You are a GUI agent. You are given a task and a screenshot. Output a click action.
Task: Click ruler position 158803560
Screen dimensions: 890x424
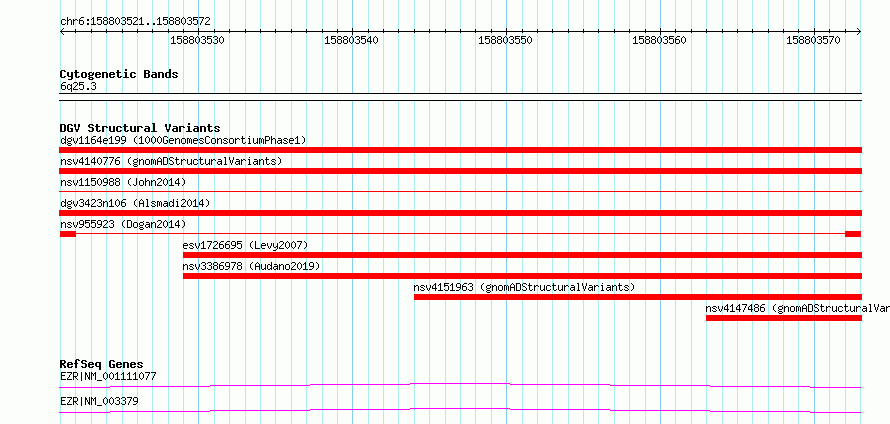click(659, 40)
